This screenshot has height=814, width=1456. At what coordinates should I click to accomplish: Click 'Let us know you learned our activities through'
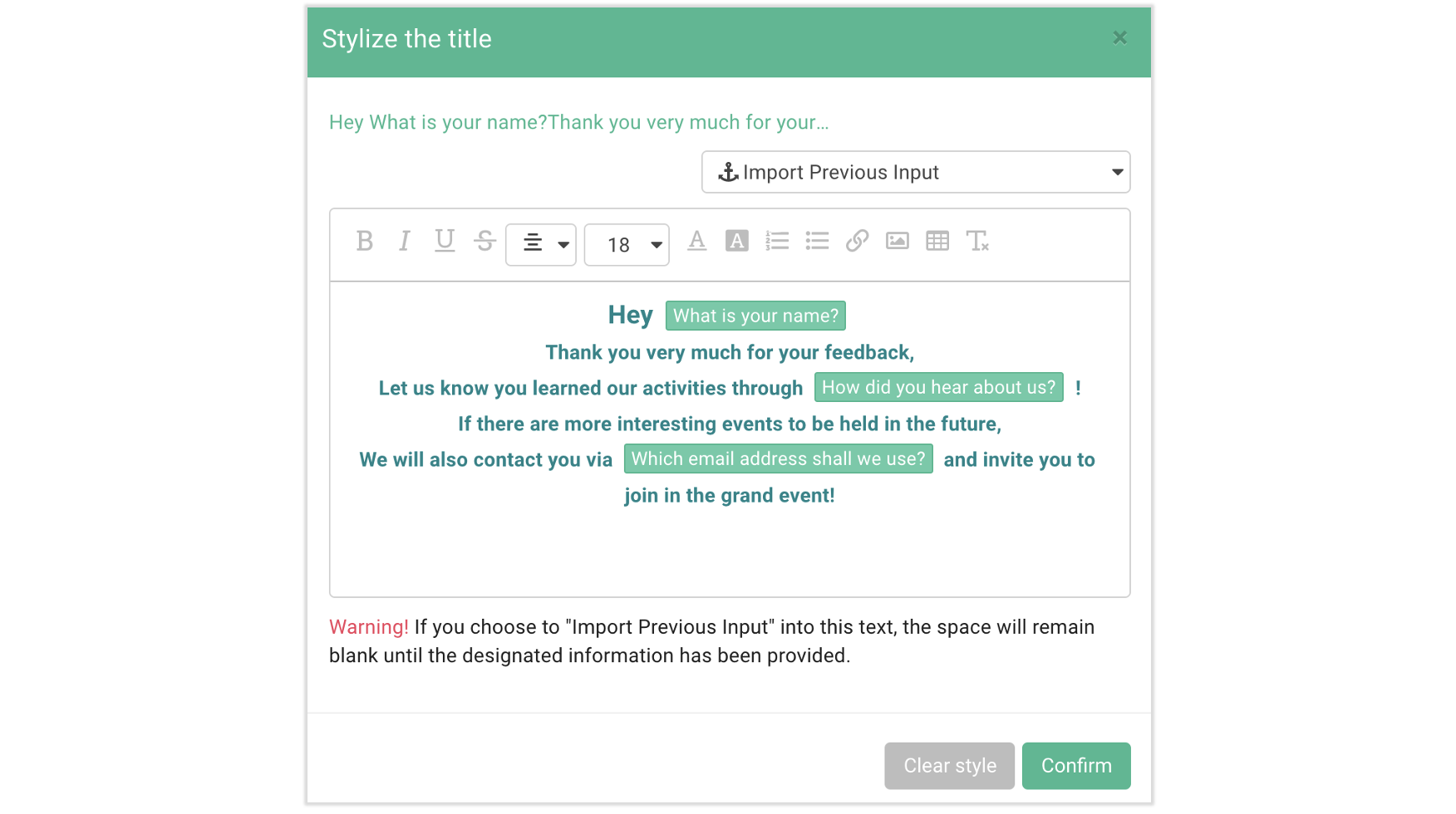(591, 388)
